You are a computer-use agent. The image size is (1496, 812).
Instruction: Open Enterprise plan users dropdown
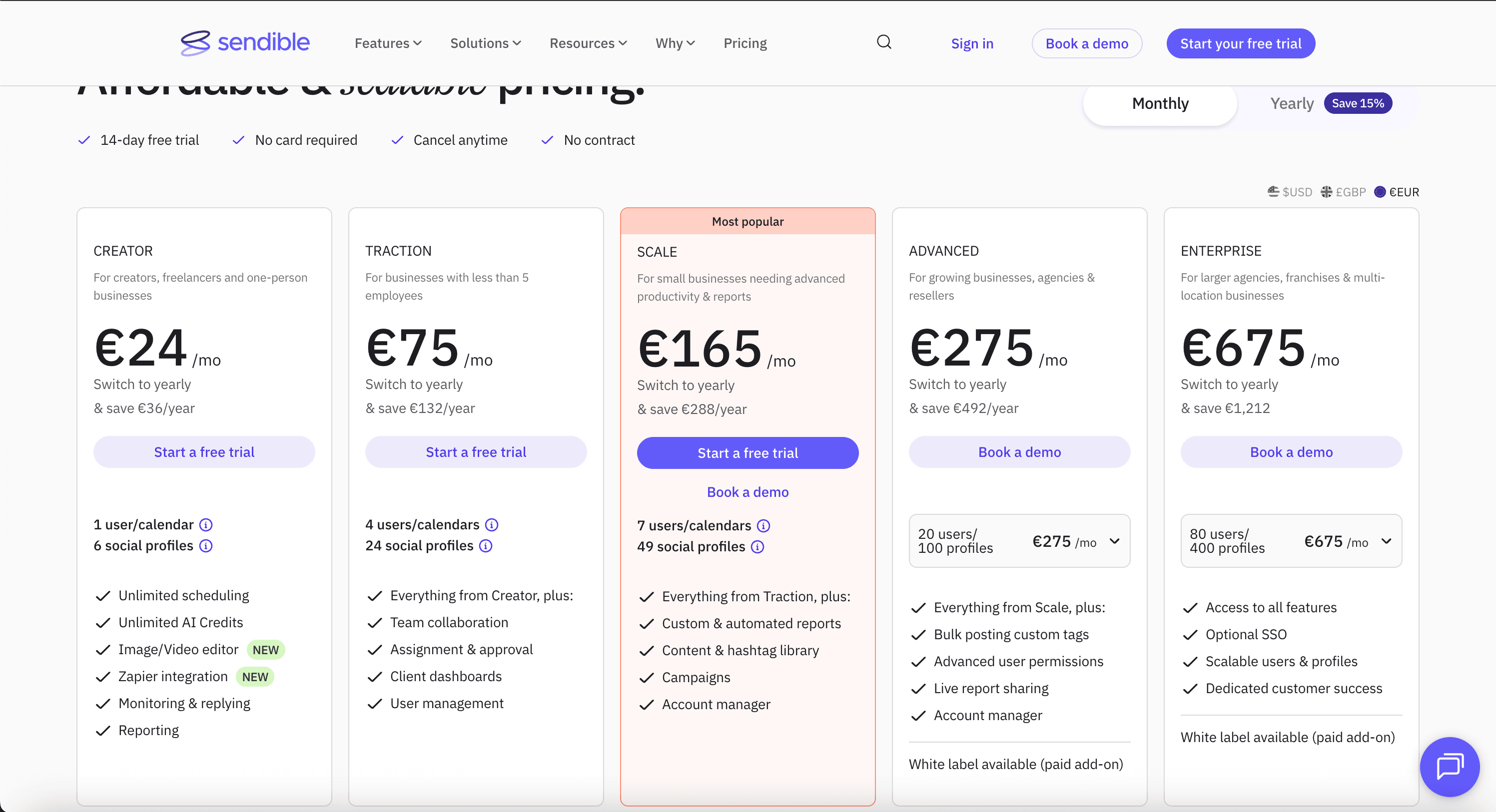point(1291,541)
